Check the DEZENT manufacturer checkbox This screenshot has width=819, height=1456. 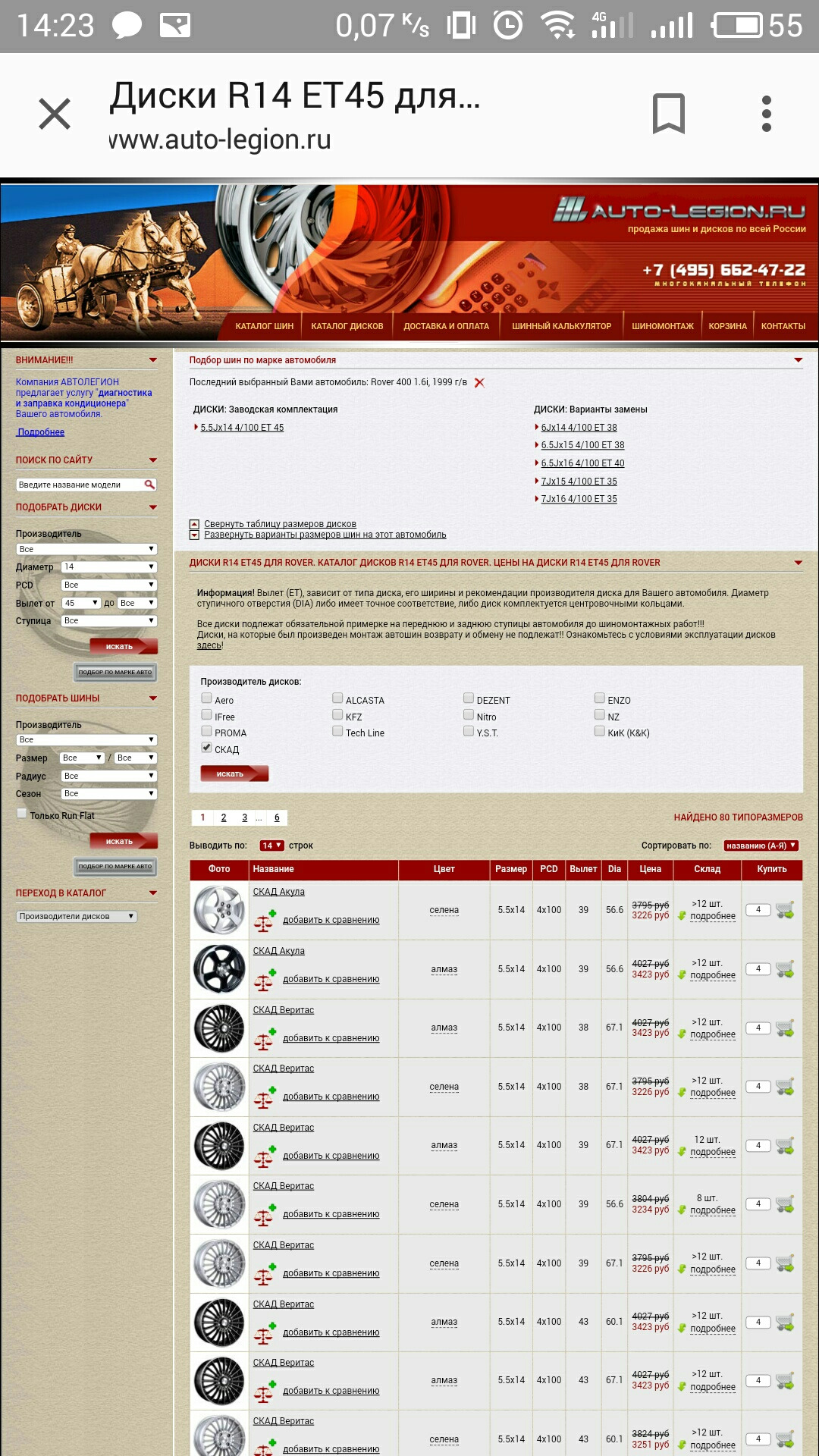tap(469, 698)
